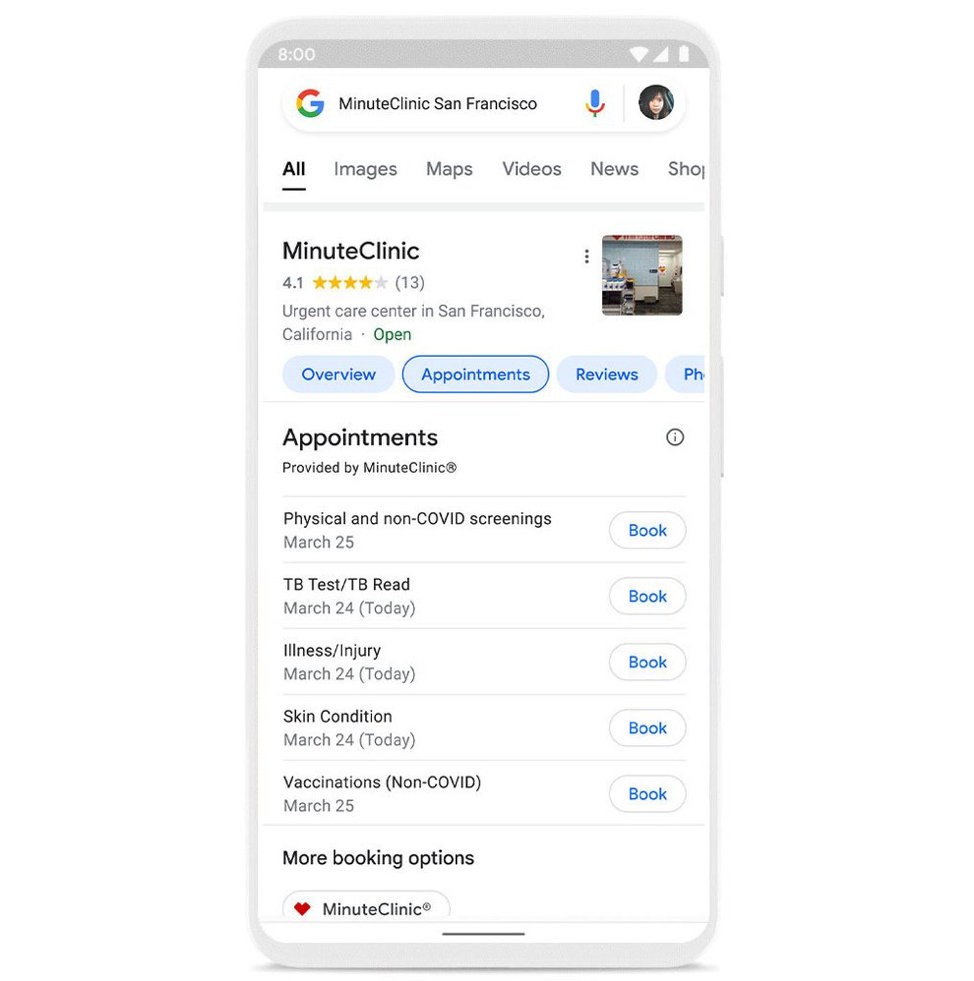This screenshot has width=974, height=981.
Task: Click the Google G logo
Action: pos(310,103)
